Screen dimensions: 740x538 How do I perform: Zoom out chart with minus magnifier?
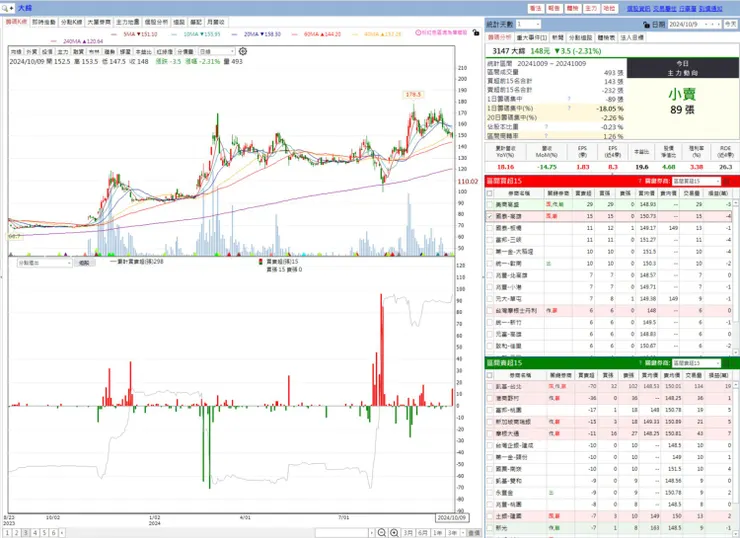pos(382,532)
